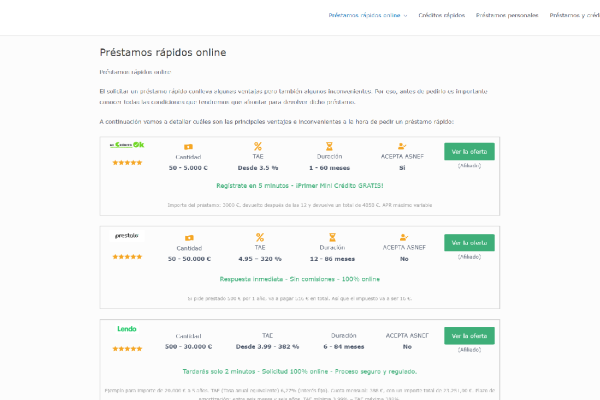Click the 4.95 - 320 % TAE value
The image size is (600, 400).
click(260, 259)
